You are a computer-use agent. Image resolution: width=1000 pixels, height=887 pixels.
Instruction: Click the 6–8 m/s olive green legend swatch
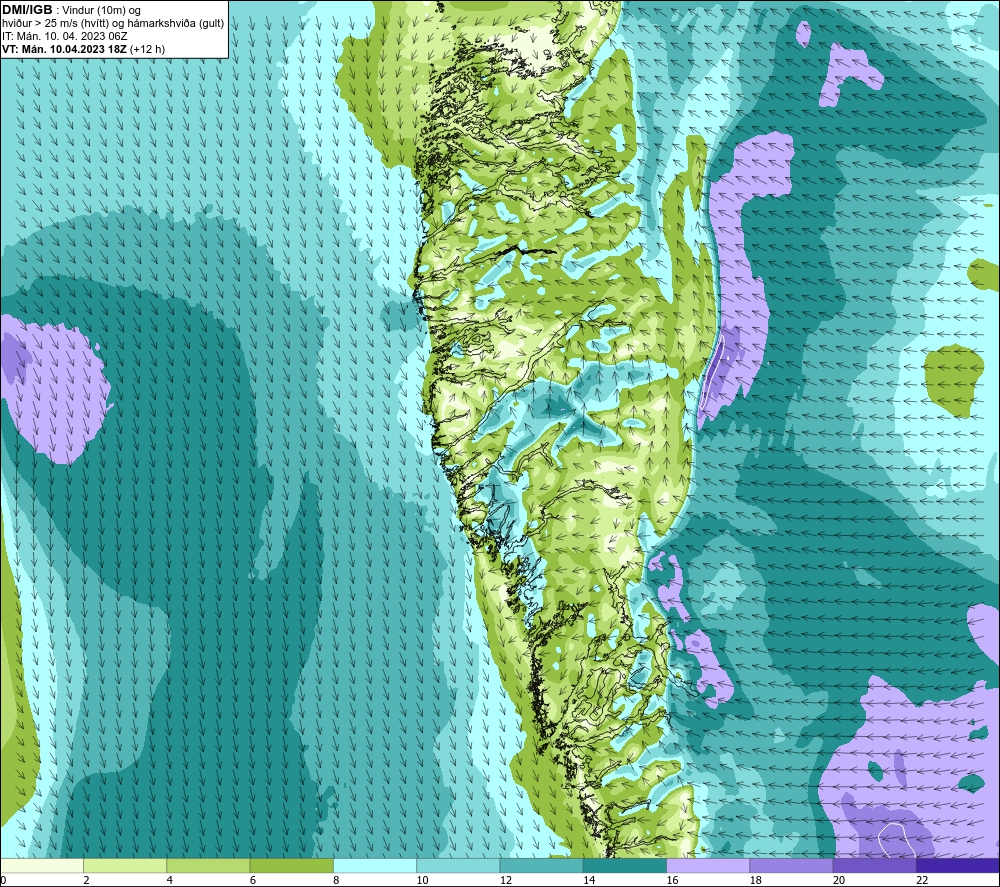291,865
